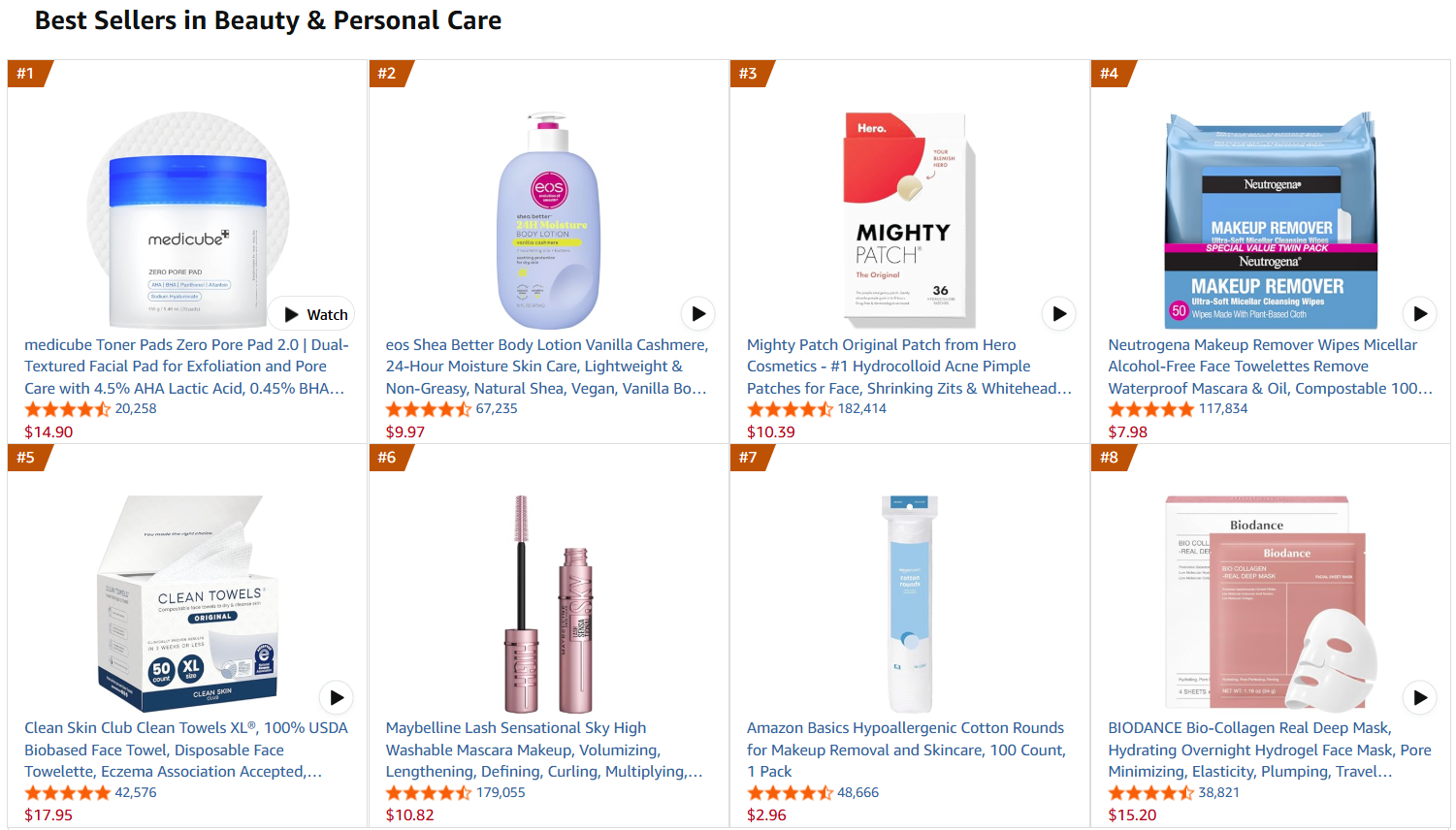
Task: Open Mighty Patch Original Patch title link
Action: [909, 367]
